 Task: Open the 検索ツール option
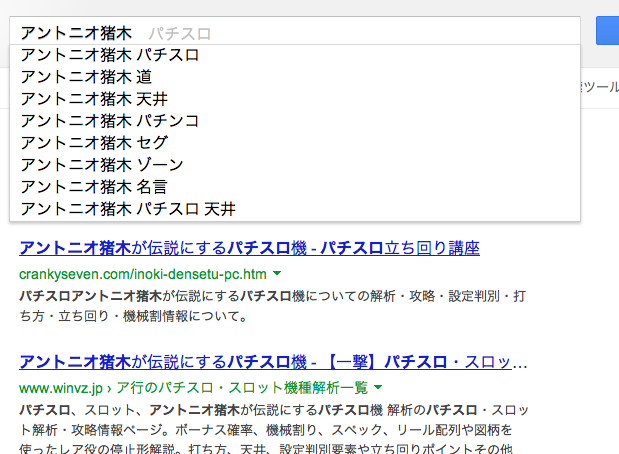coord(600,87)
